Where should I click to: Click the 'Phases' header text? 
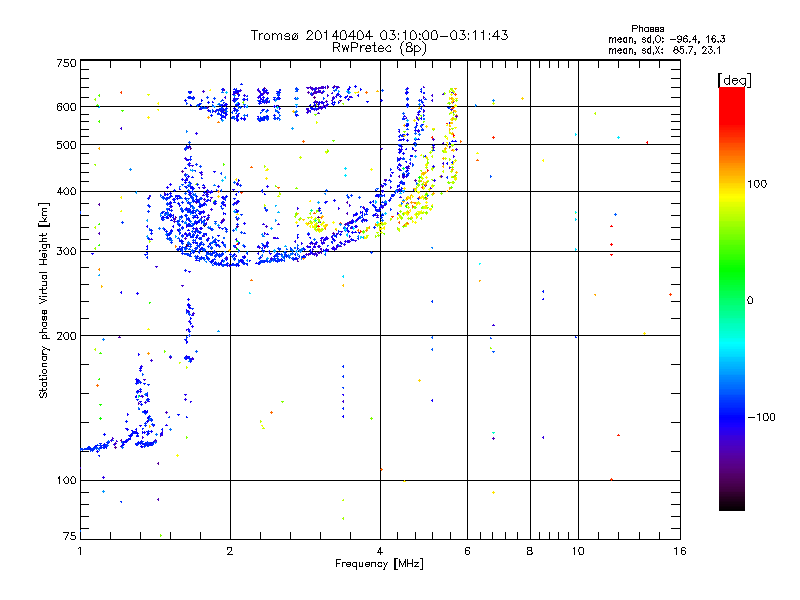pos(647,29)
